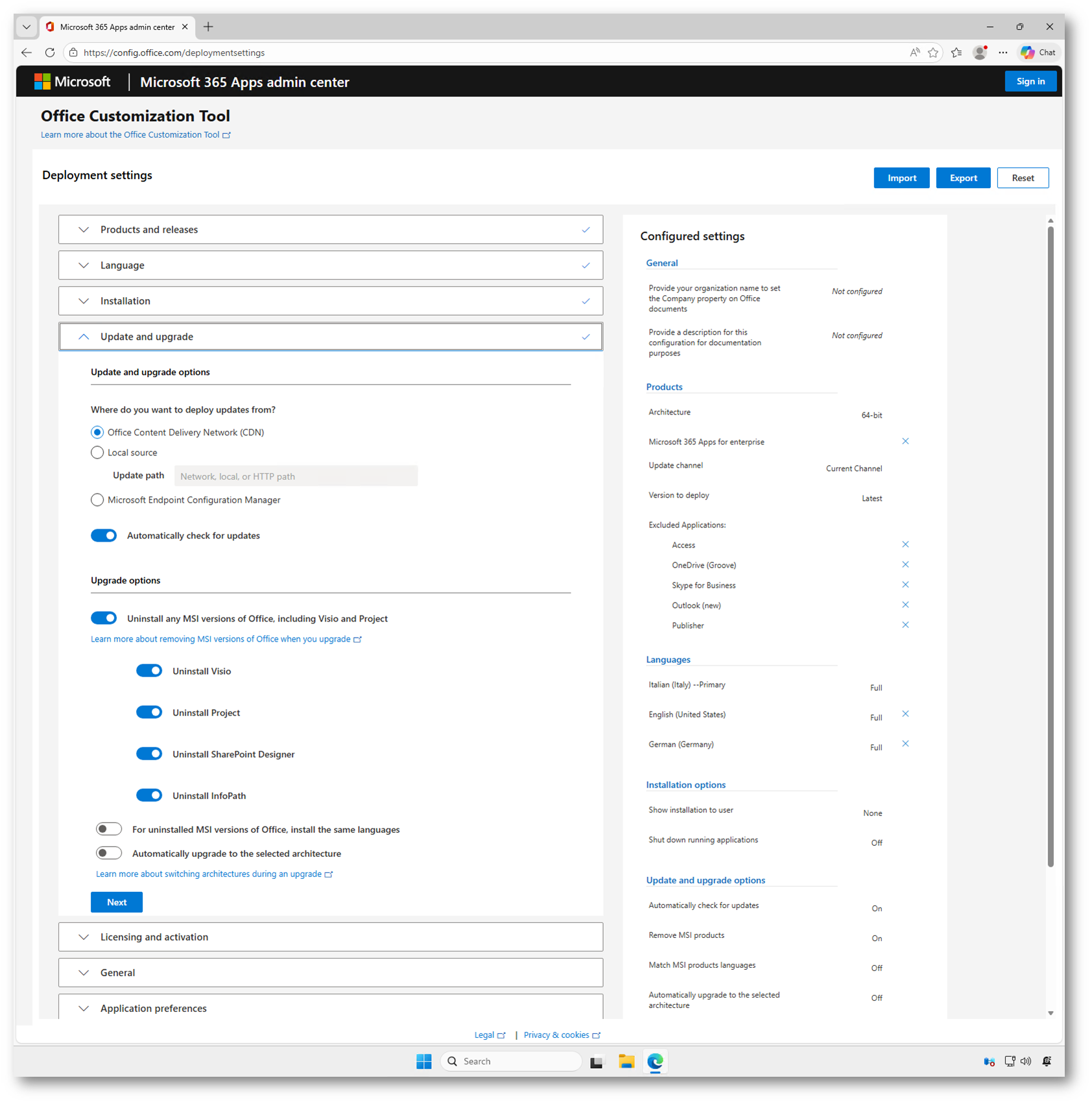The image size is (1092, 1104).
Task: Open browser Settings and more menu
Action: click(x=1003, y=53)
